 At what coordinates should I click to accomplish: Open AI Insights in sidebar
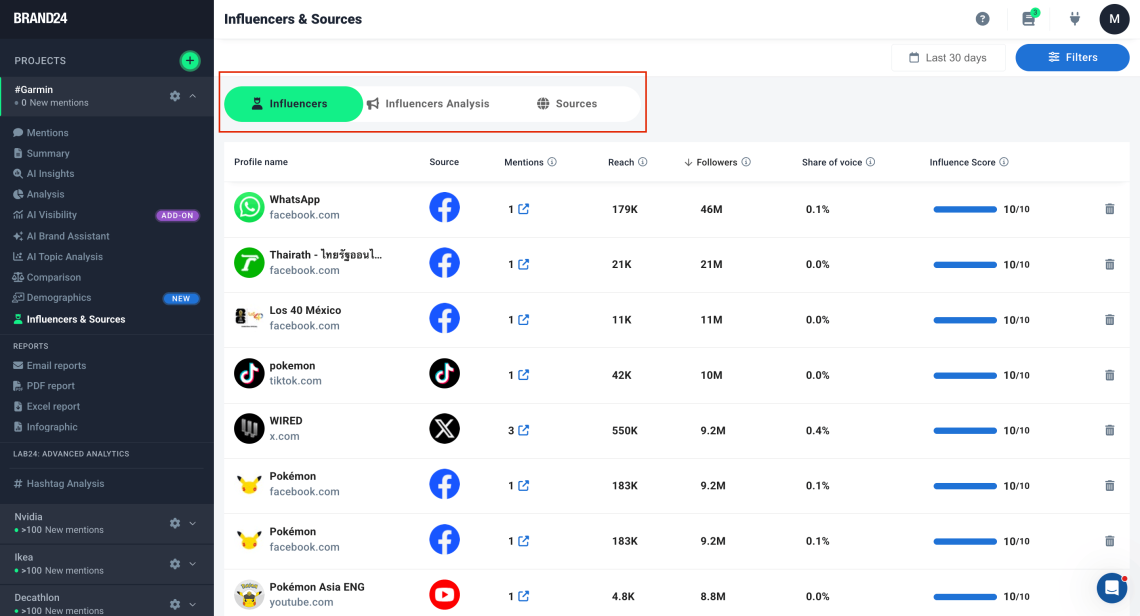tap(50, 174)
